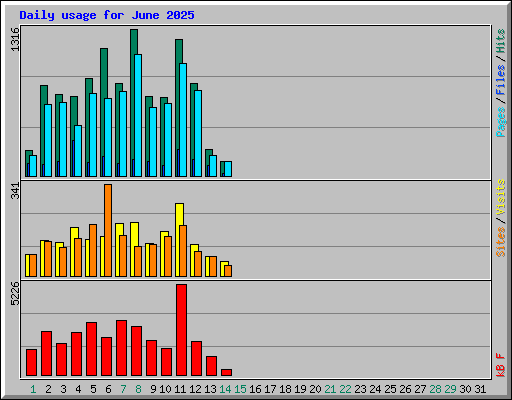Click the 1316 hits axis value
The width and height of the screenshot is (512, 400).
tap(15, 39)
